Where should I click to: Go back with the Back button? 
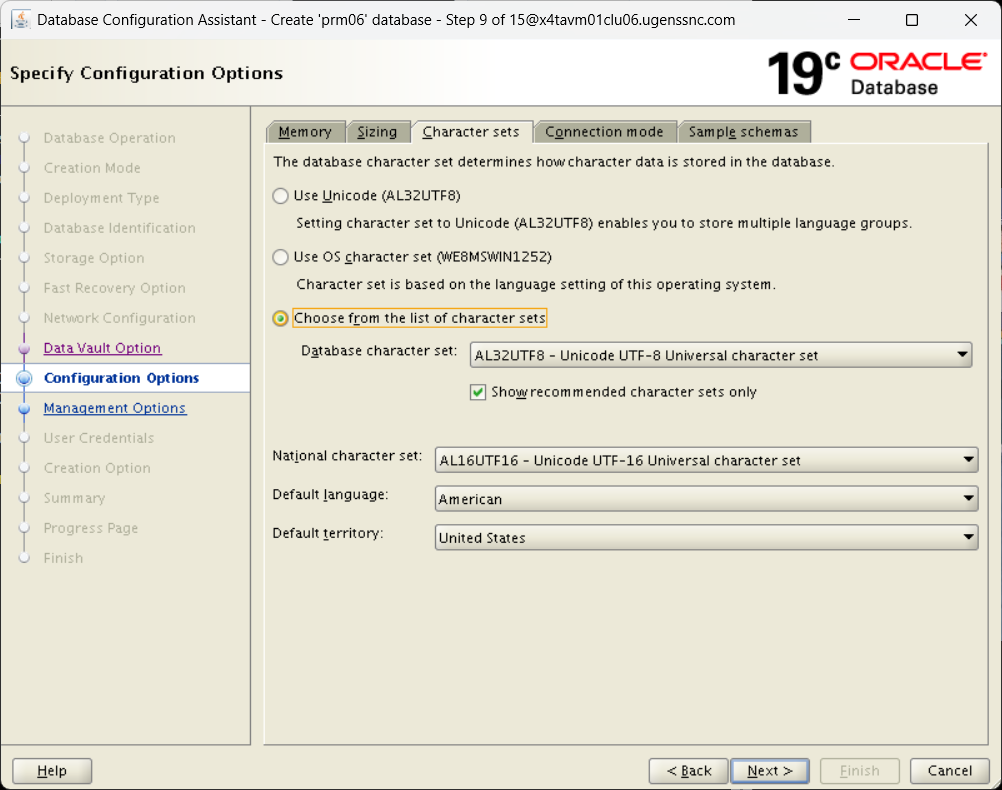click(689, 771)
